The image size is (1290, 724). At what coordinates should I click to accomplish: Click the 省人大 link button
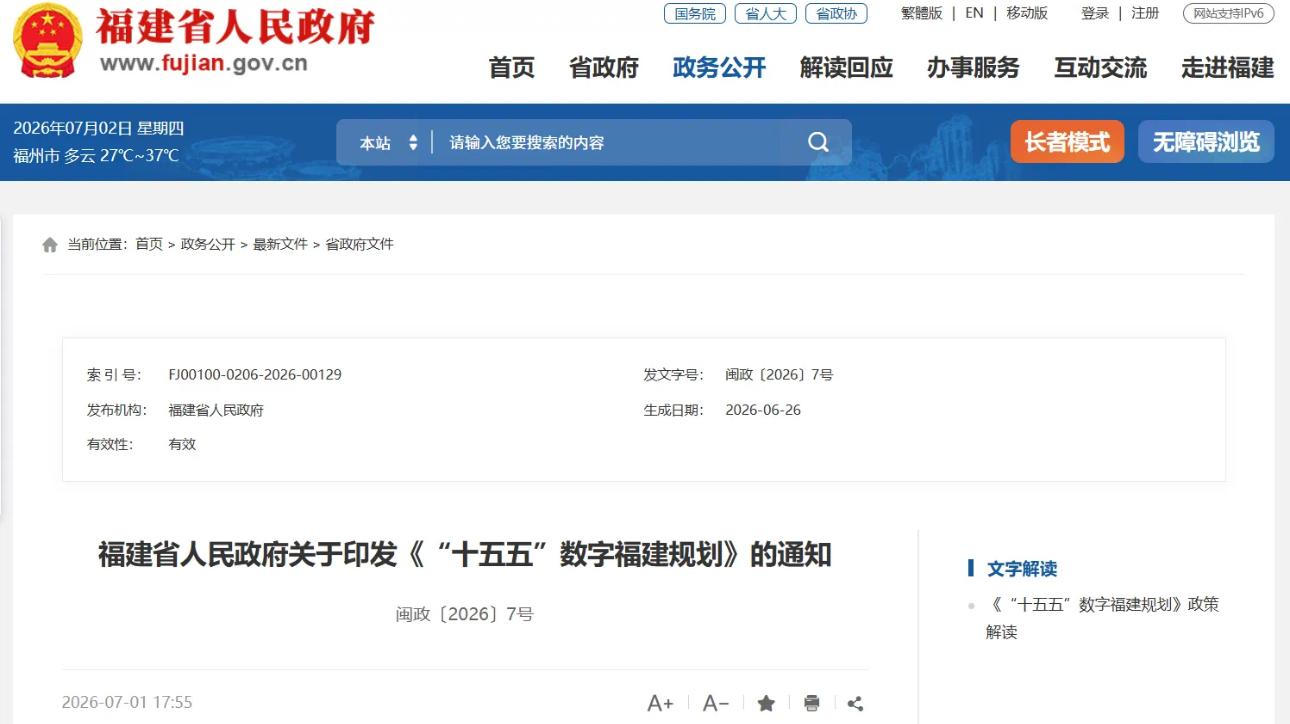[766, 13]
